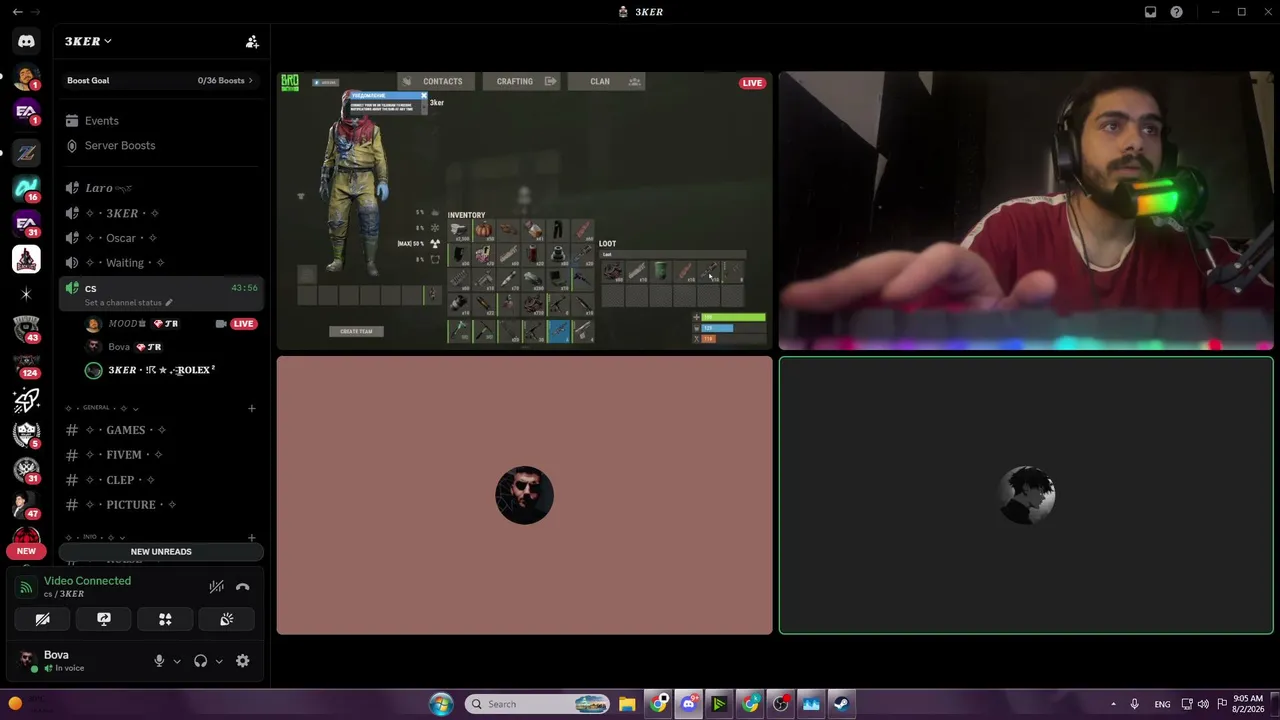Image resolution: width=1280 pixels, height=720 pixels.
Task: Open the Discord inbox
Action: (x=1150, y=12)
